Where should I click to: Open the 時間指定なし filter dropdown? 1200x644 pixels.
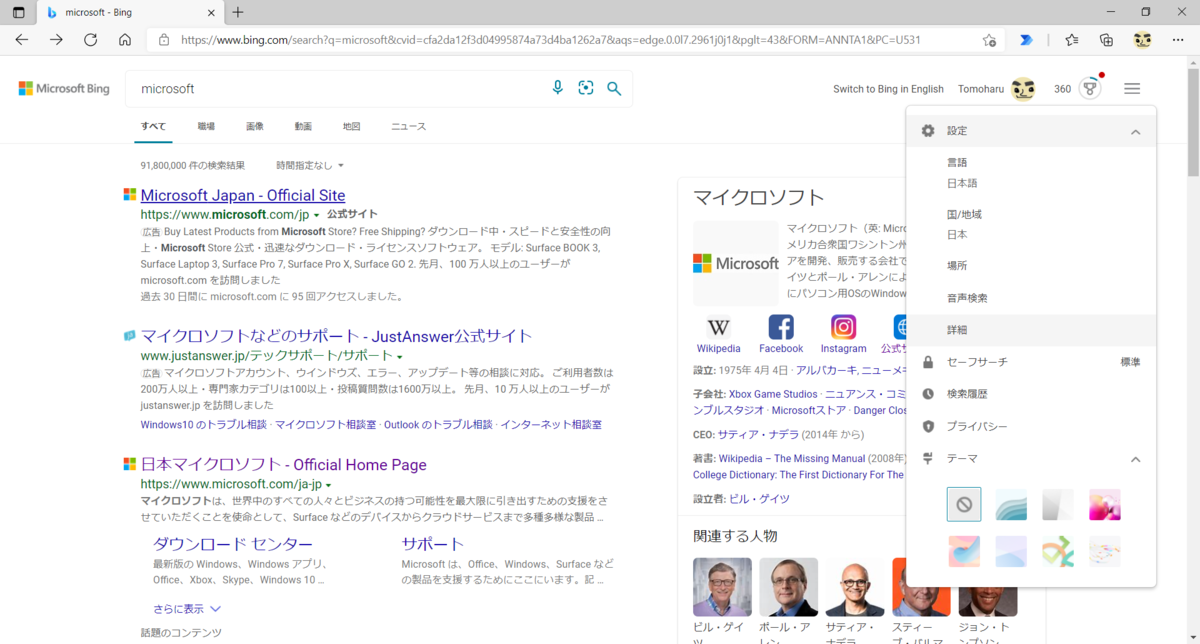[310, 165]
